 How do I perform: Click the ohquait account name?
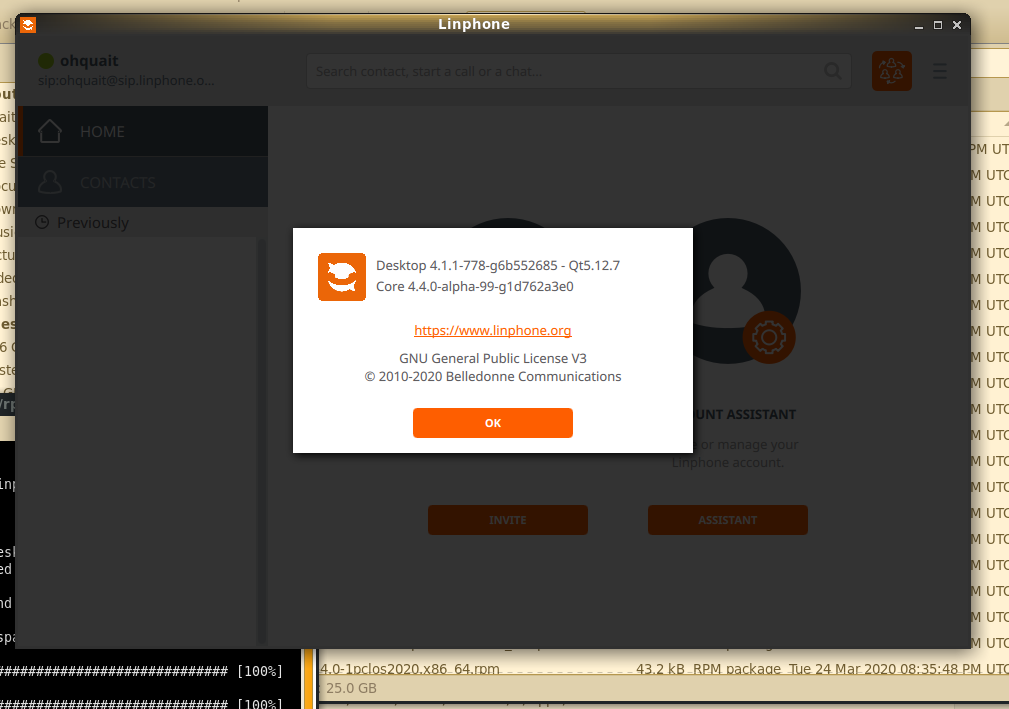coord(89,61)
